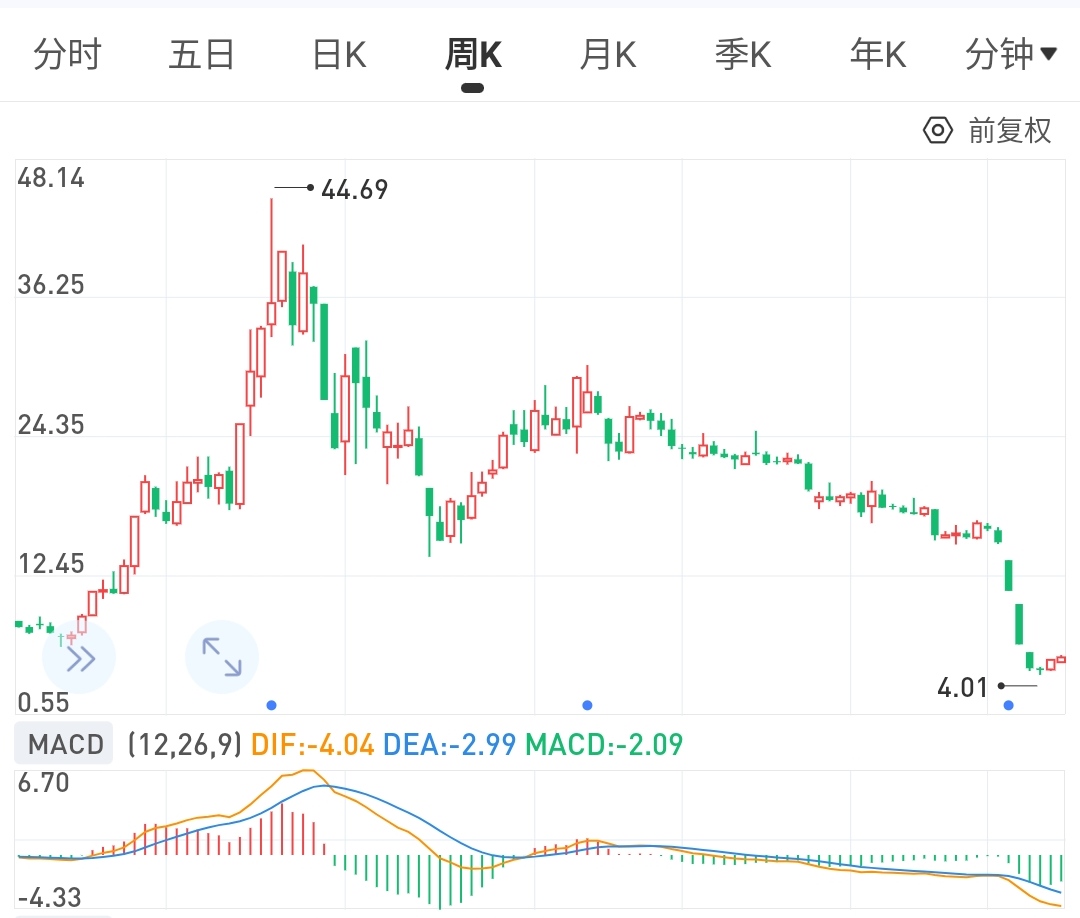Click the 44.69 peak price marker

click(354, 188)
